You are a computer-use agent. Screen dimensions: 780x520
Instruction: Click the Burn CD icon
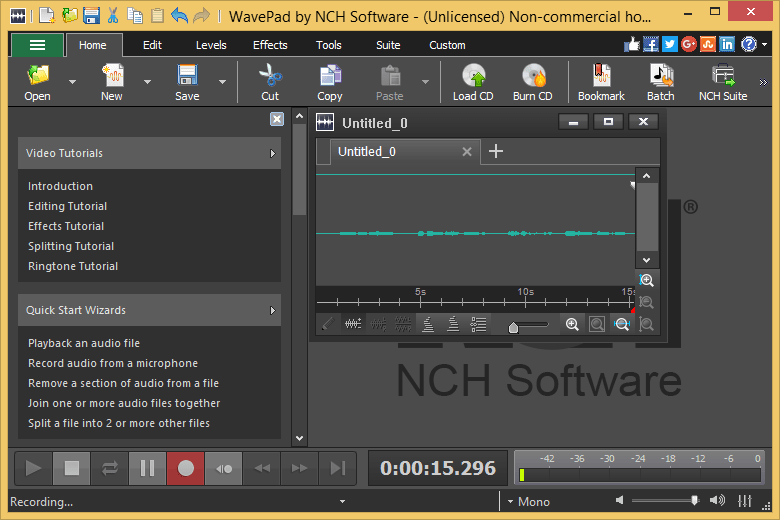coord(533,82)
